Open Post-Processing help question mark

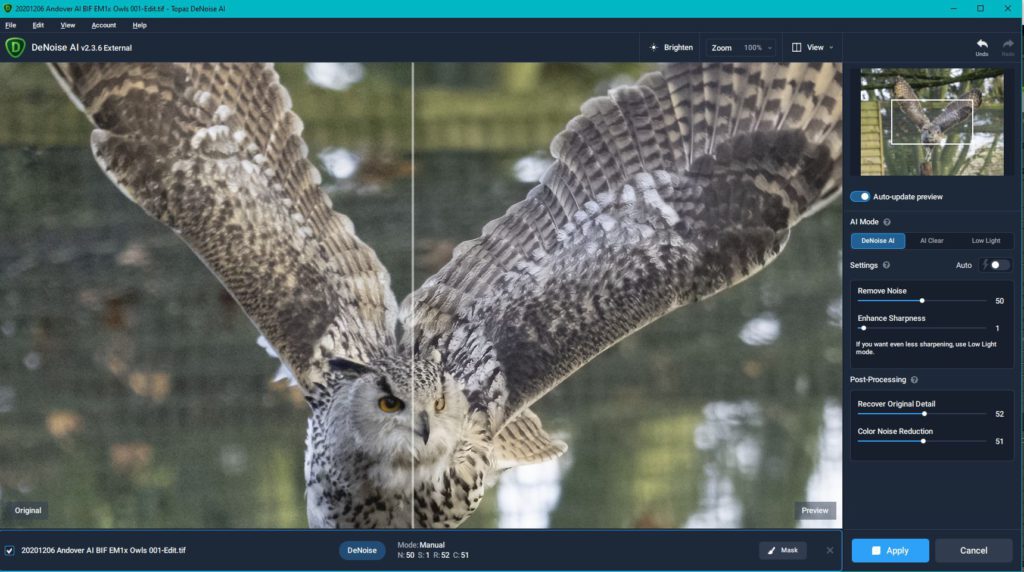[914, 379]
